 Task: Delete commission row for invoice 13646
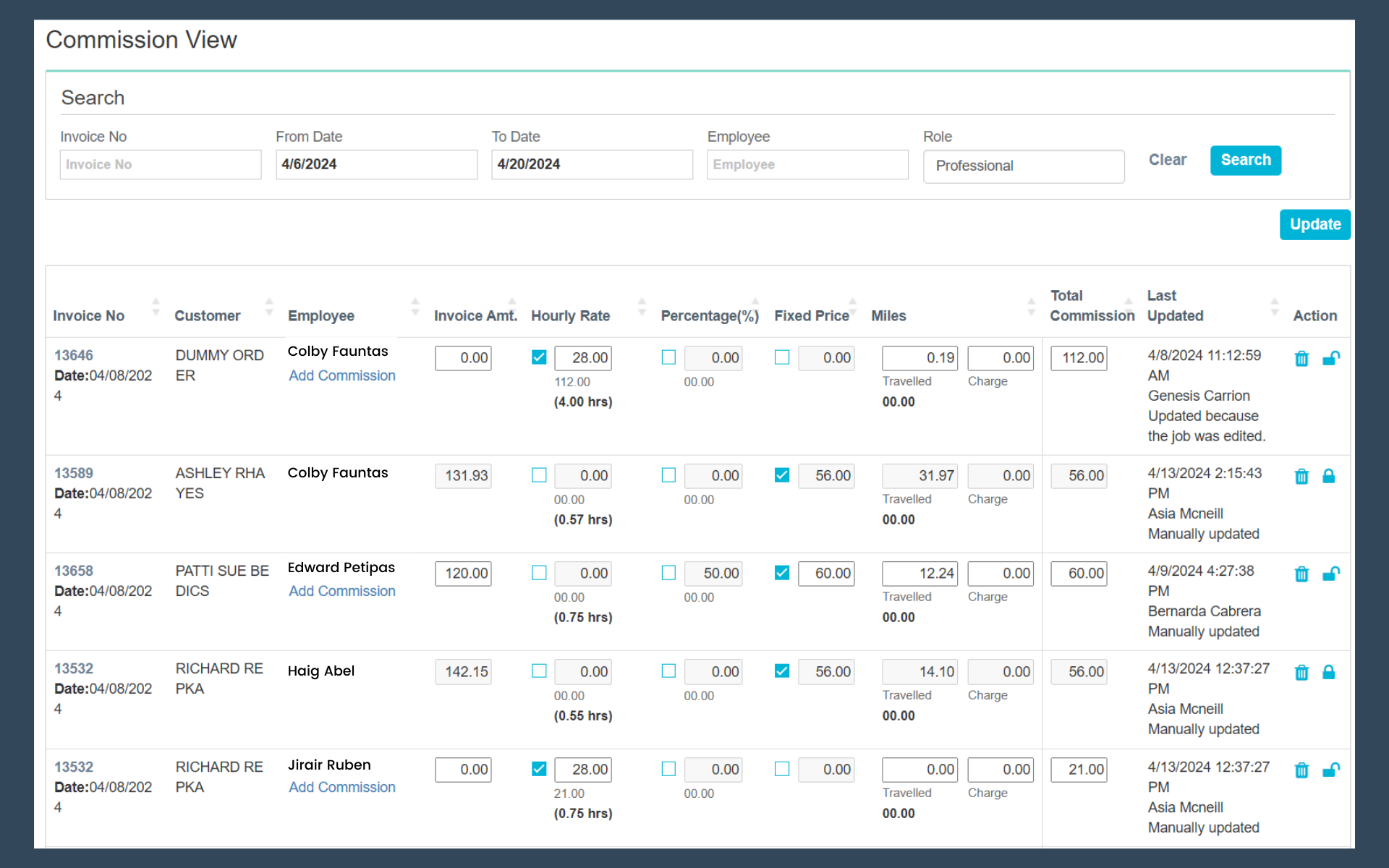(x=1301, y=358)
